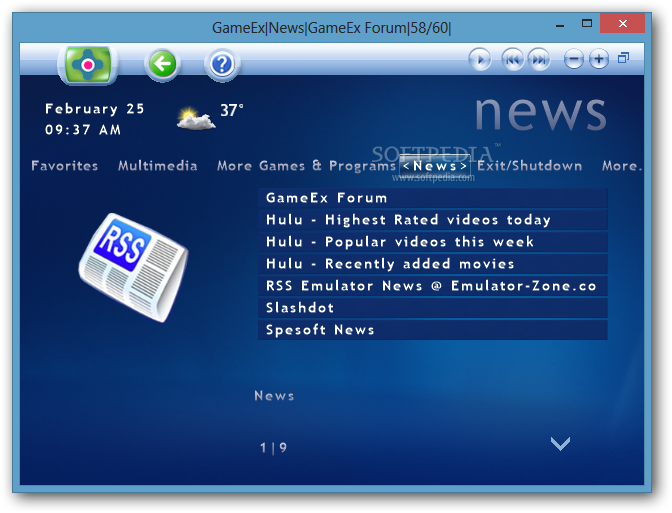Click the large news heading

click(541, 113)
